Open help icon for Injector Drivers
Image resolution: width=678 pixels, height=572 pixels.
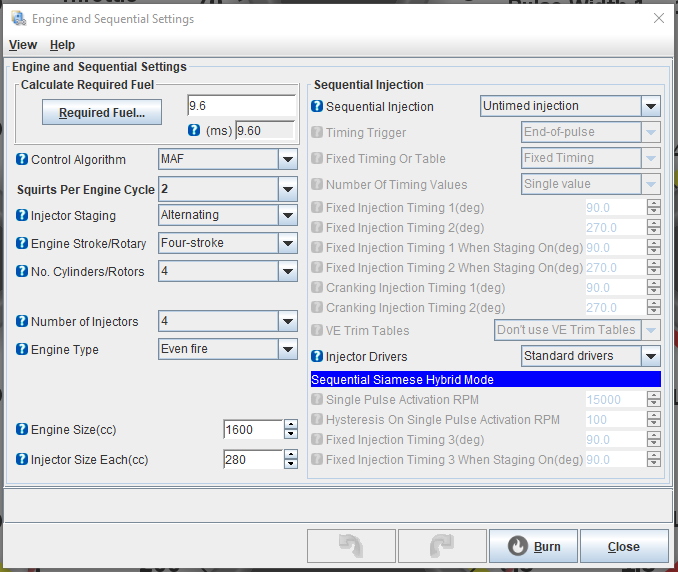tap(317, 356)
